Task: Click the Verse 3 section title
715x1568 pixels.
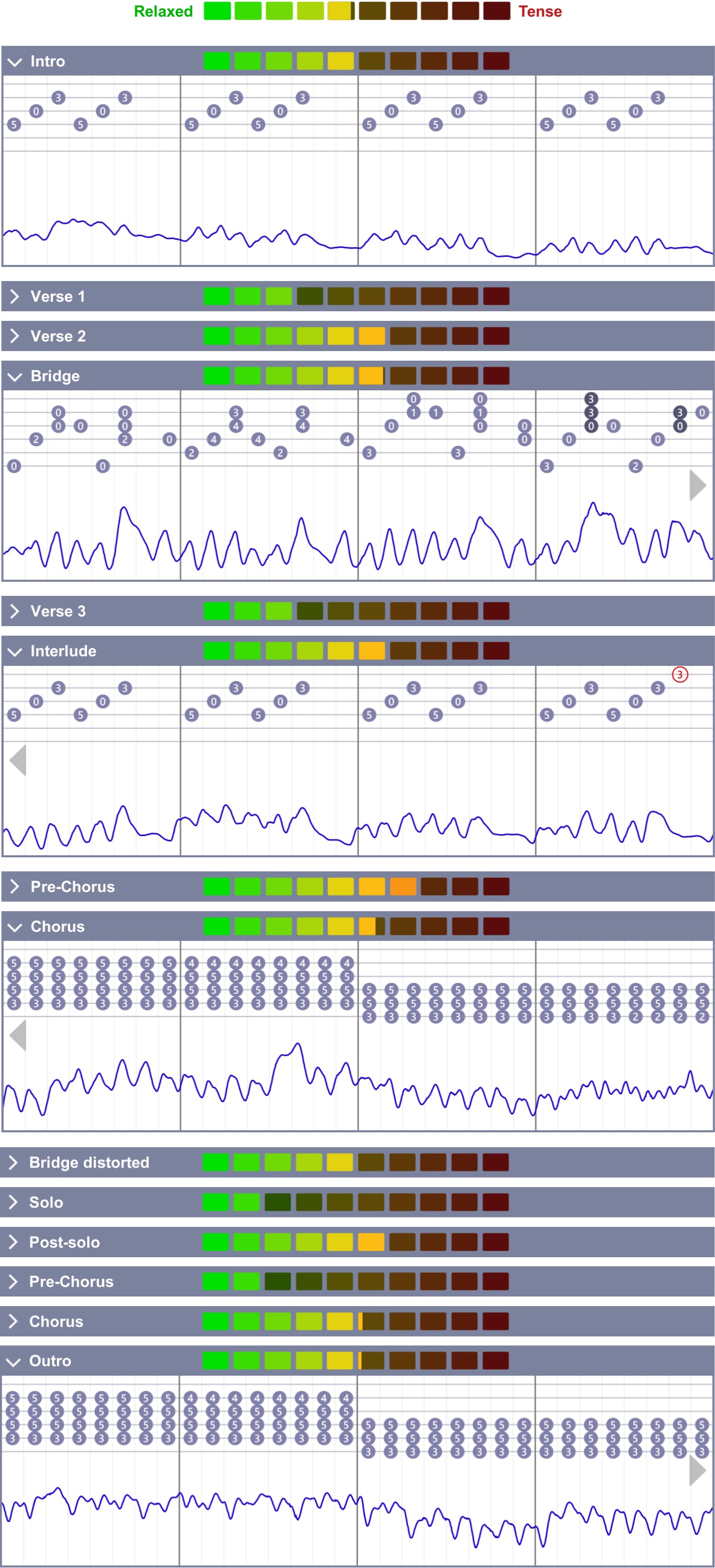Action: pos(58,611)
